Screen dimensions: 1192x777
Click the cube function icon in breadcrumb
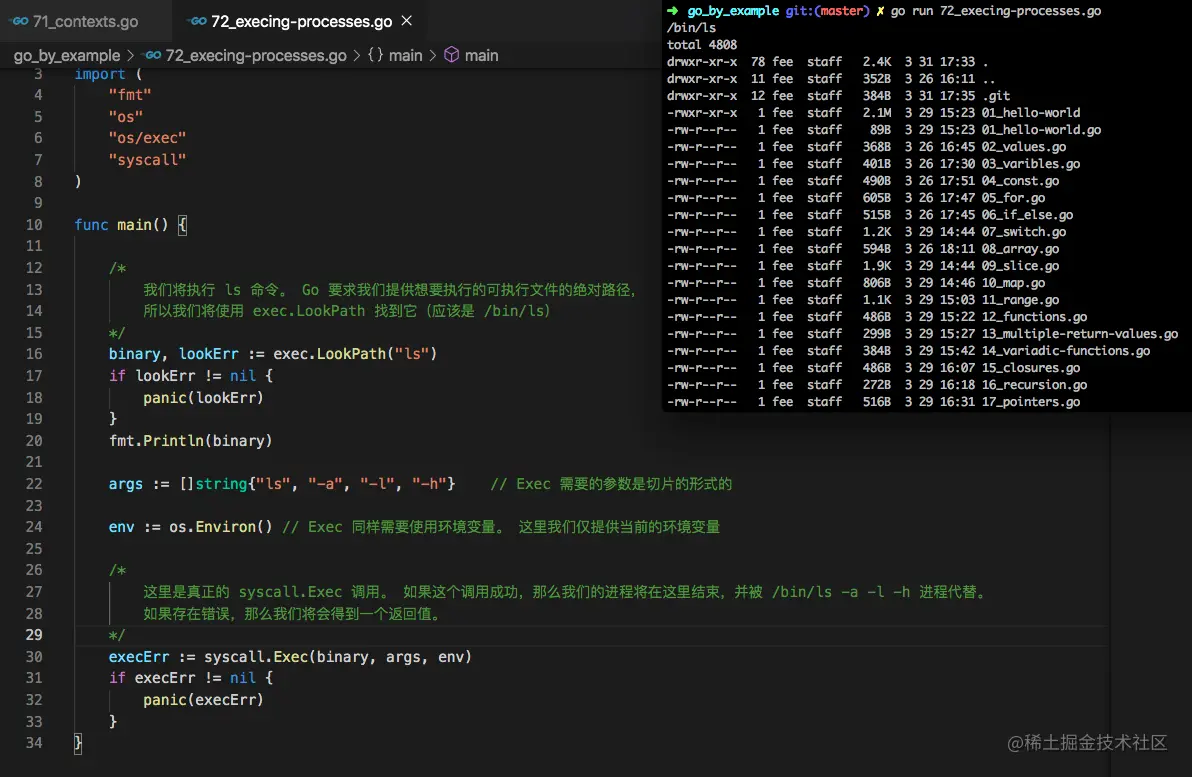pyautogui.click(x=452, y=55)
